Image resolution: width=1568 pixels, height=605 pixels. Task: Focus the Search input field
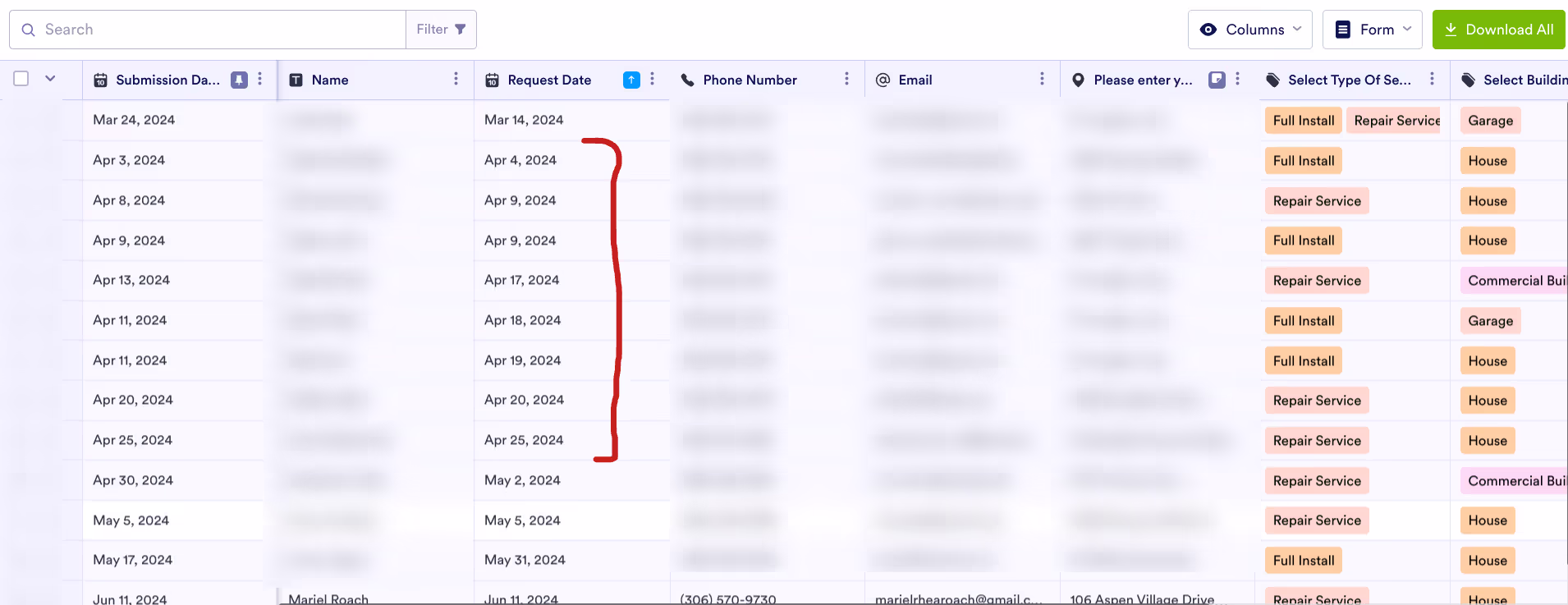coord(208,30)
